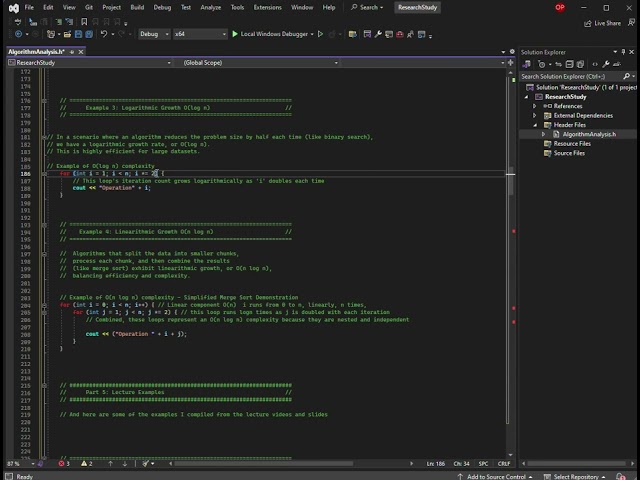Click View Code brackets icon in Solution Explorer
Image resolution: width=640 pixels, height=480 pixels.
pyautogui.click(x=595, y=64)
